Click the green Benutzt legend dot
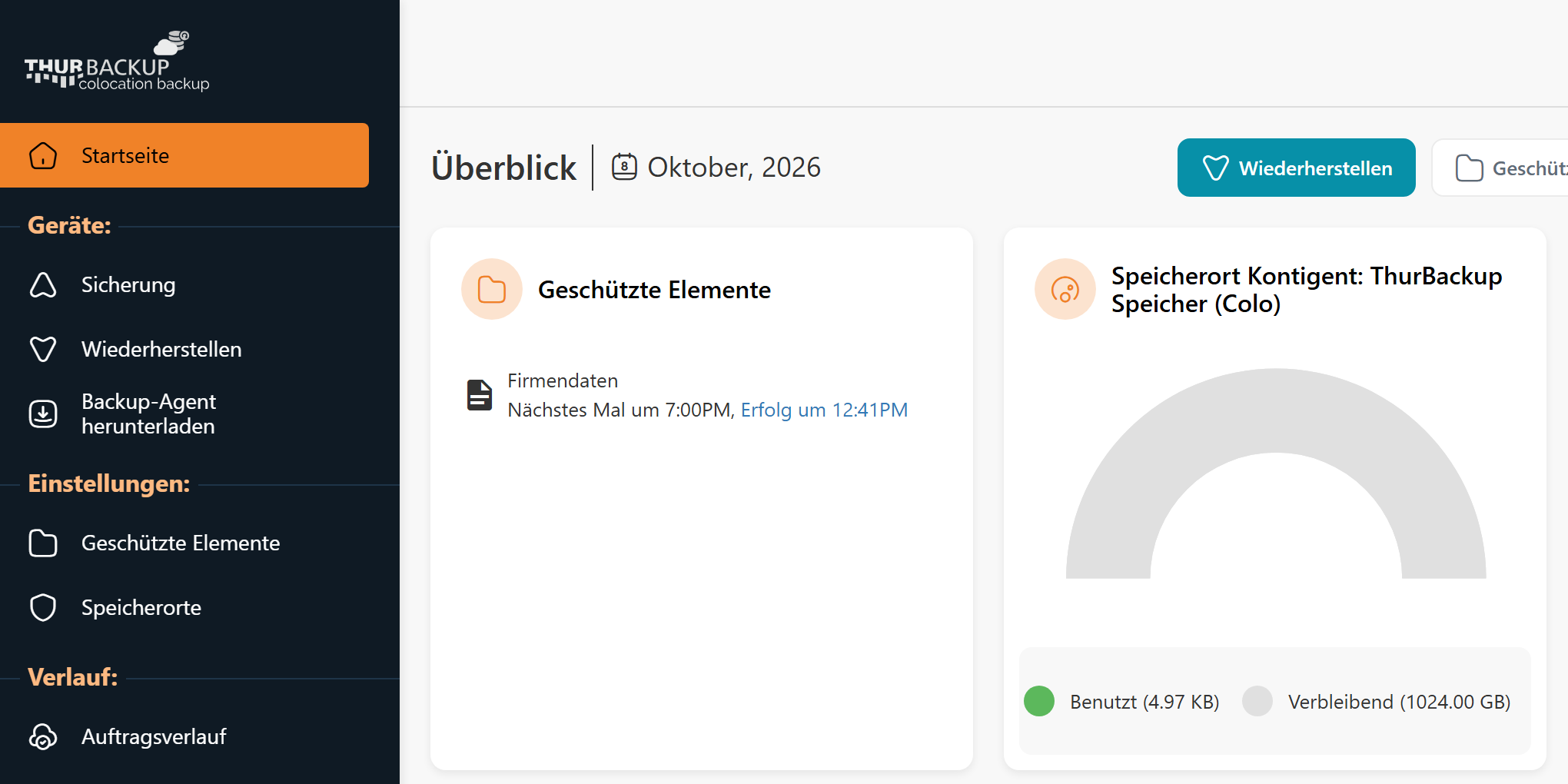1568x784 pixels. 1039,701
